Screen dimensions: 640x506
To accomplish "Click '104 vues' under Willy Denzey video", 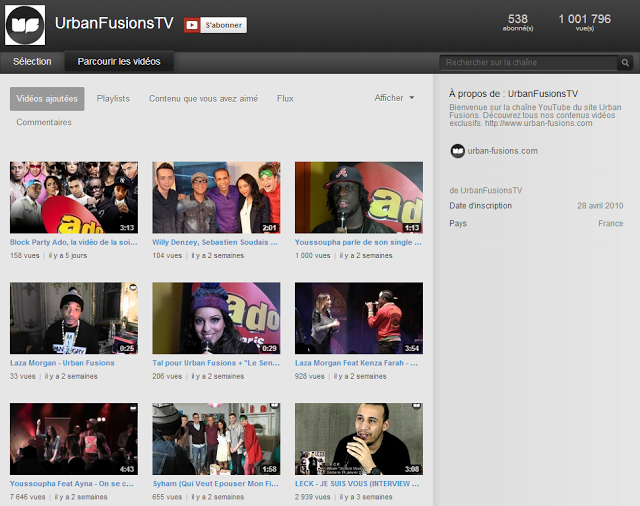I will click(x=167, y=255).
